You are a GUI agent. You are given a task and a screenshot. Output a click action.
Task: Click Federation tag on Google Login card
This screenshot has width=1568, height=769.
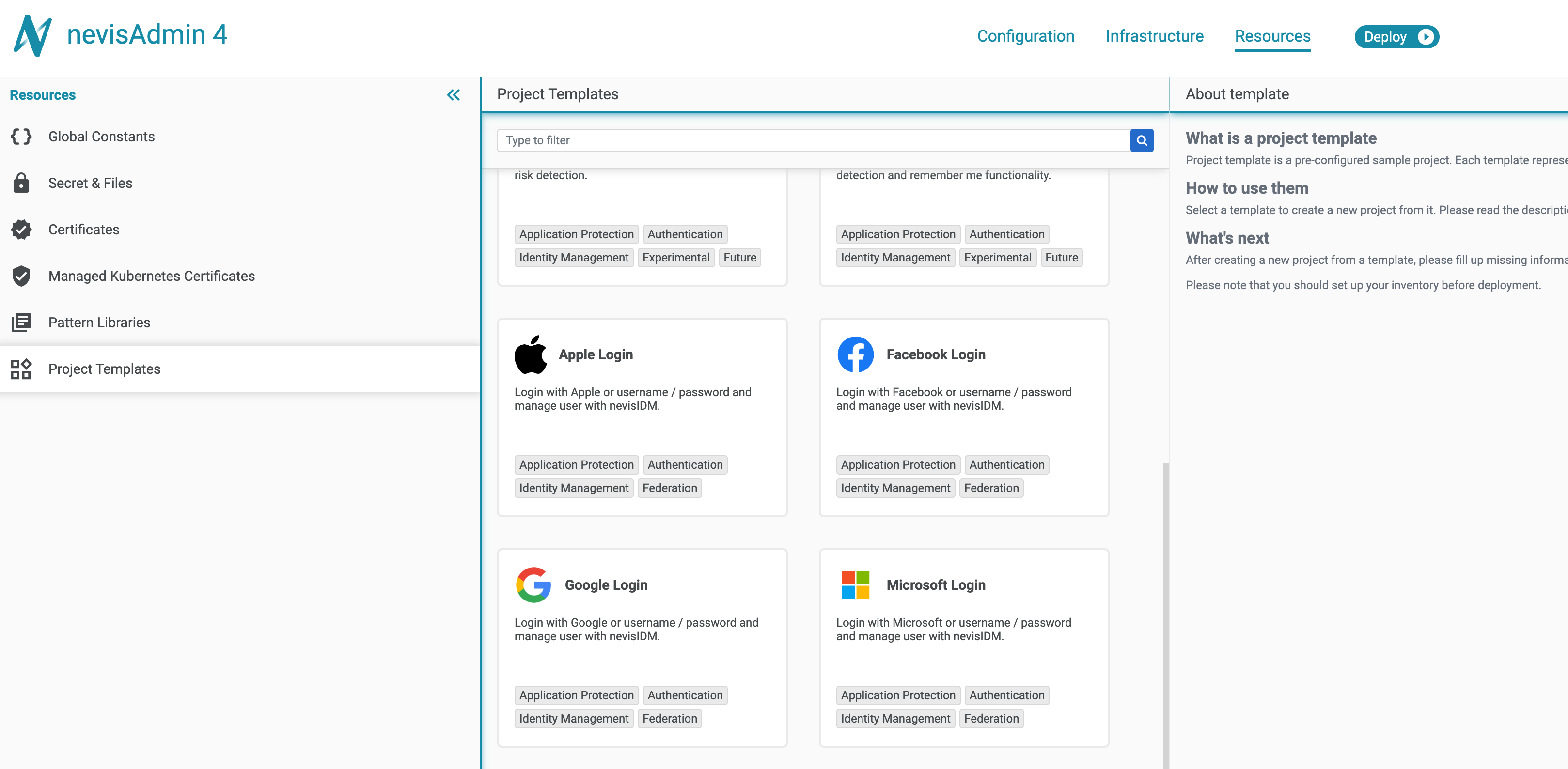click(670, 719)
